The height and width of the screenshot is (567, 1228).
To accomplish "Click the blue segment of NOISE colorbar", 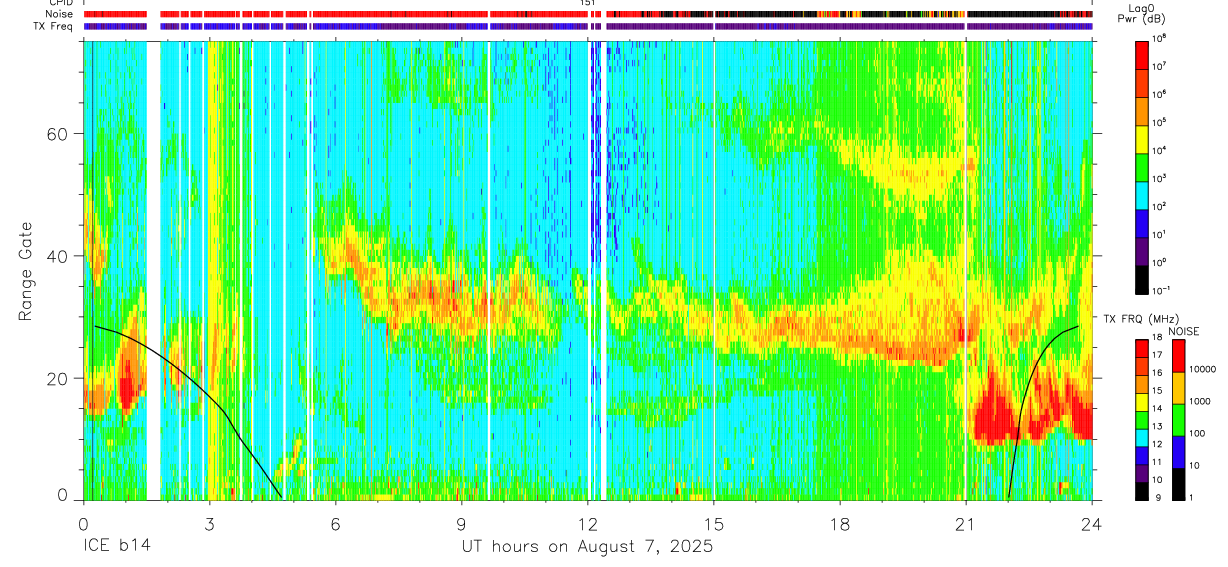I will tap(1179, 452).
